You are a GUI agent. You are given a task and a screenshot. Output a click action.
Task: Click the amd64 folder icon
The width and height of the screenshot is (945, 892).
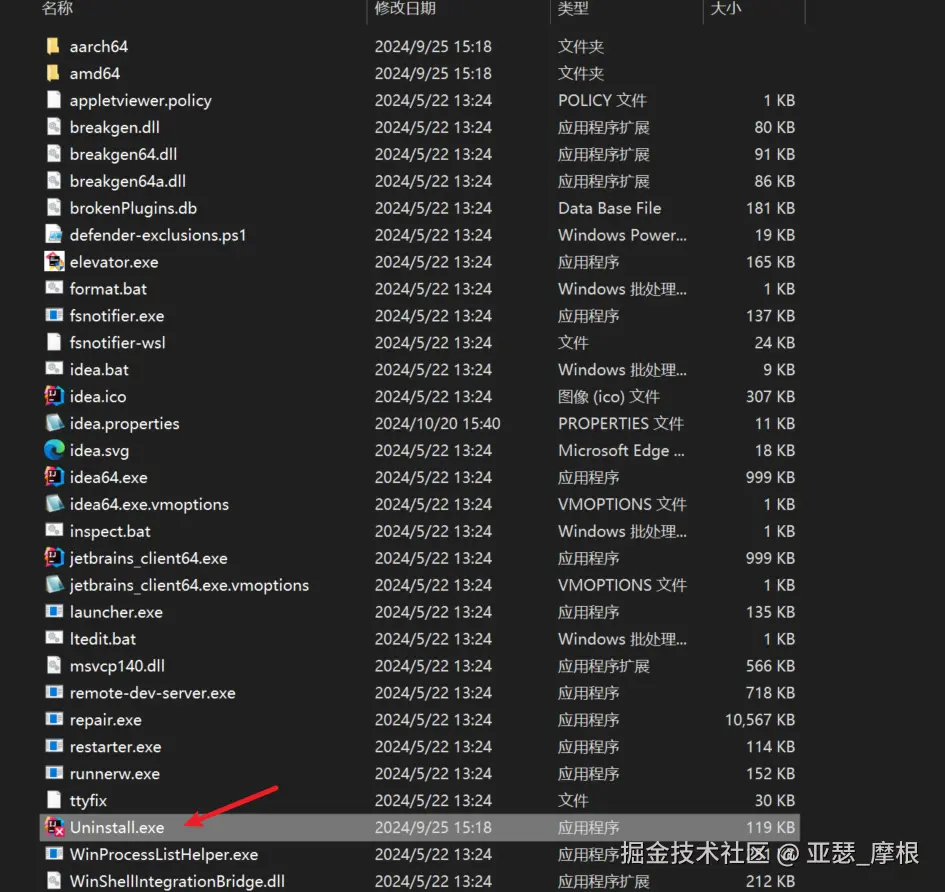53,73
